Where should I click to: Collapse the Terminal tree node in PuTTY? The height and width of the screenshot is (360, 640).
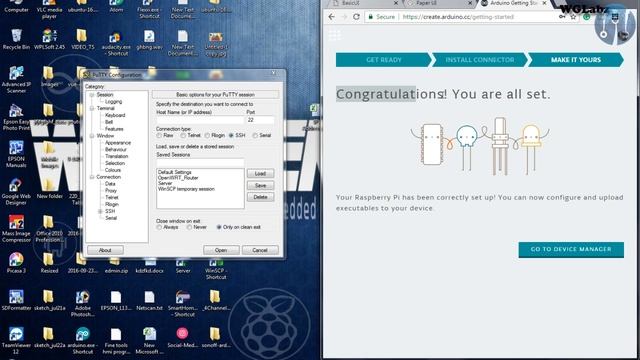92,109
